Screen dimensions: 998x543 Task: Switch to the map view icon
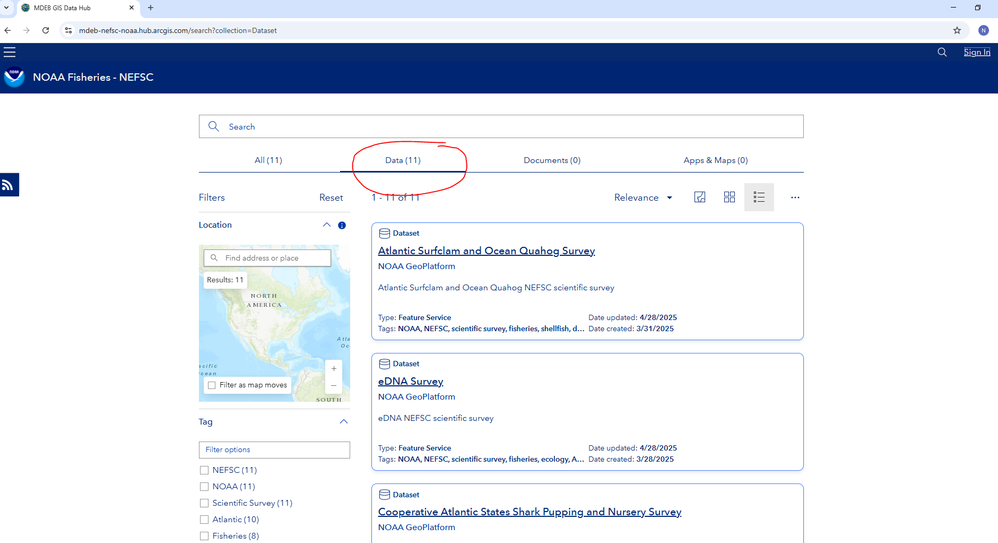point(699,197)
